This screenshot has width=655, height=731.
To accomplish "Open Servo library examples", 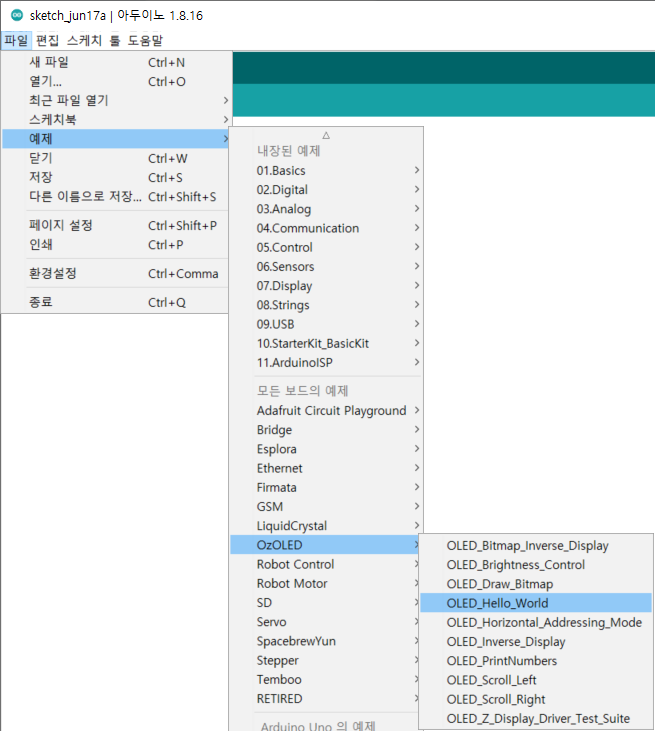I will click(x=325, y=621).
